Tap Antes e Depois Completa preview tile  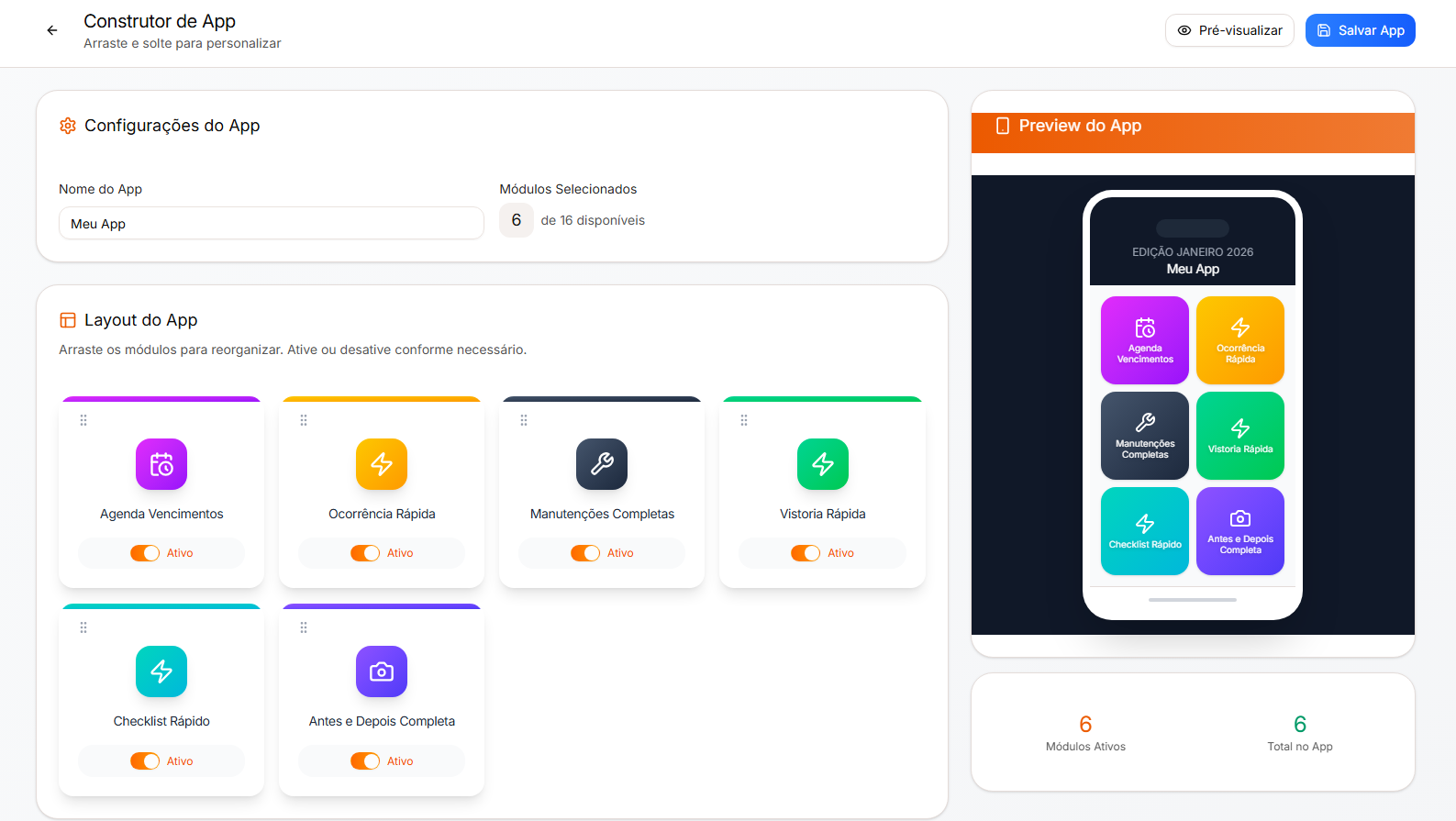click(x=1240, y=531)
